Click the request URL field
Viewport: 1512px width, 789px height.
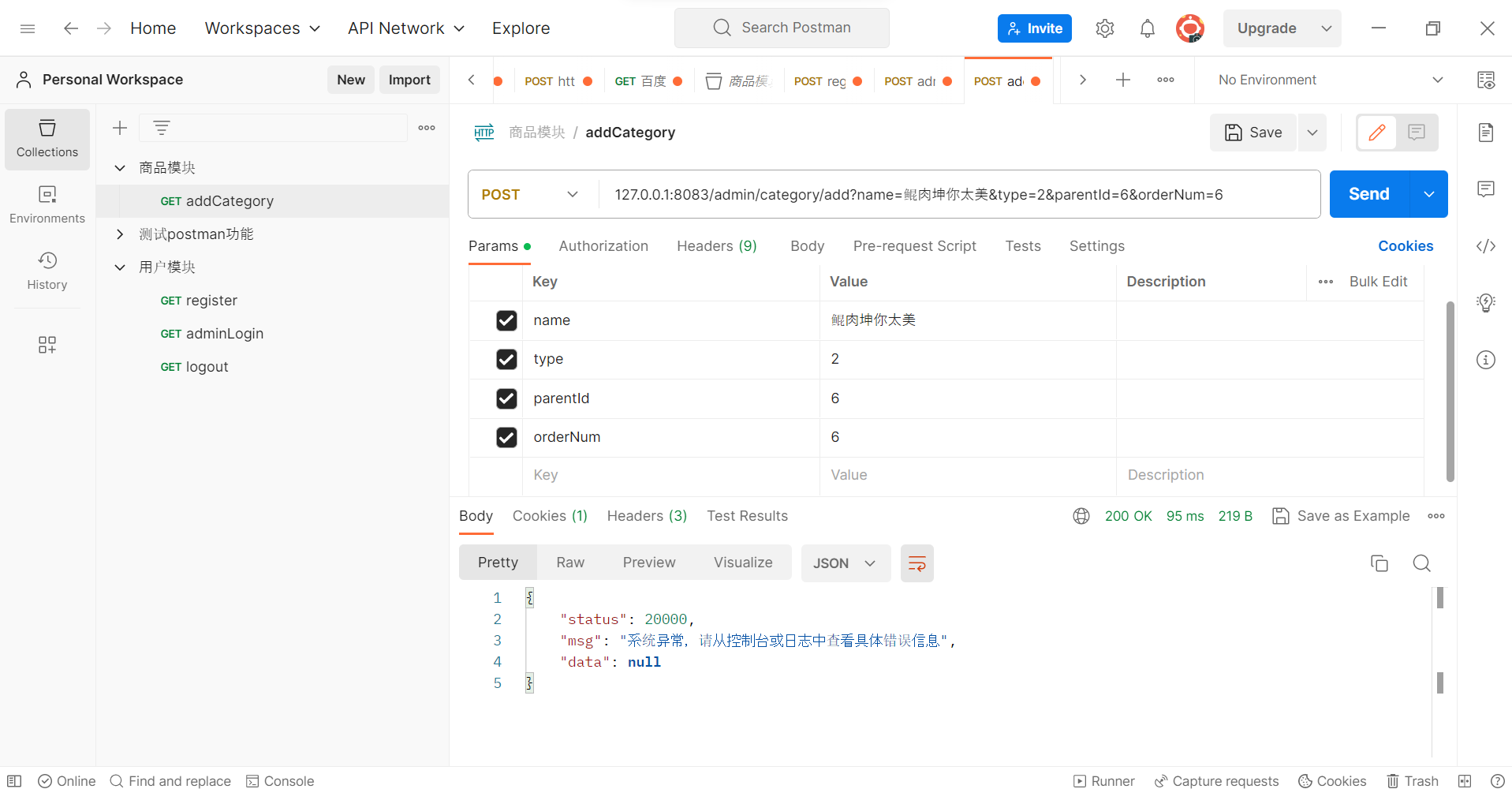959,194
